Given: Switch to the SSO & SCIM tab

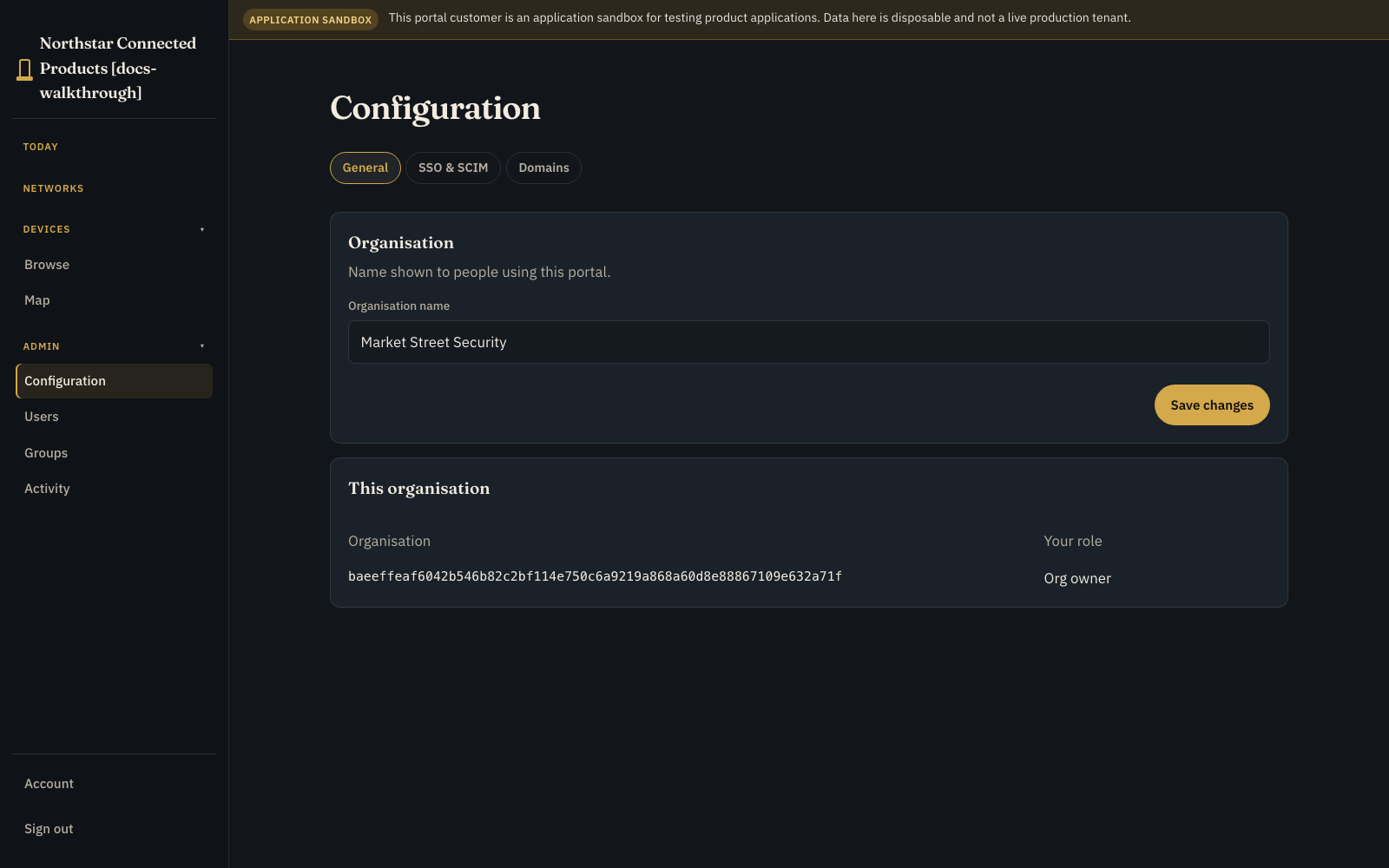Looking at the screenshot, I should [453, 168].
